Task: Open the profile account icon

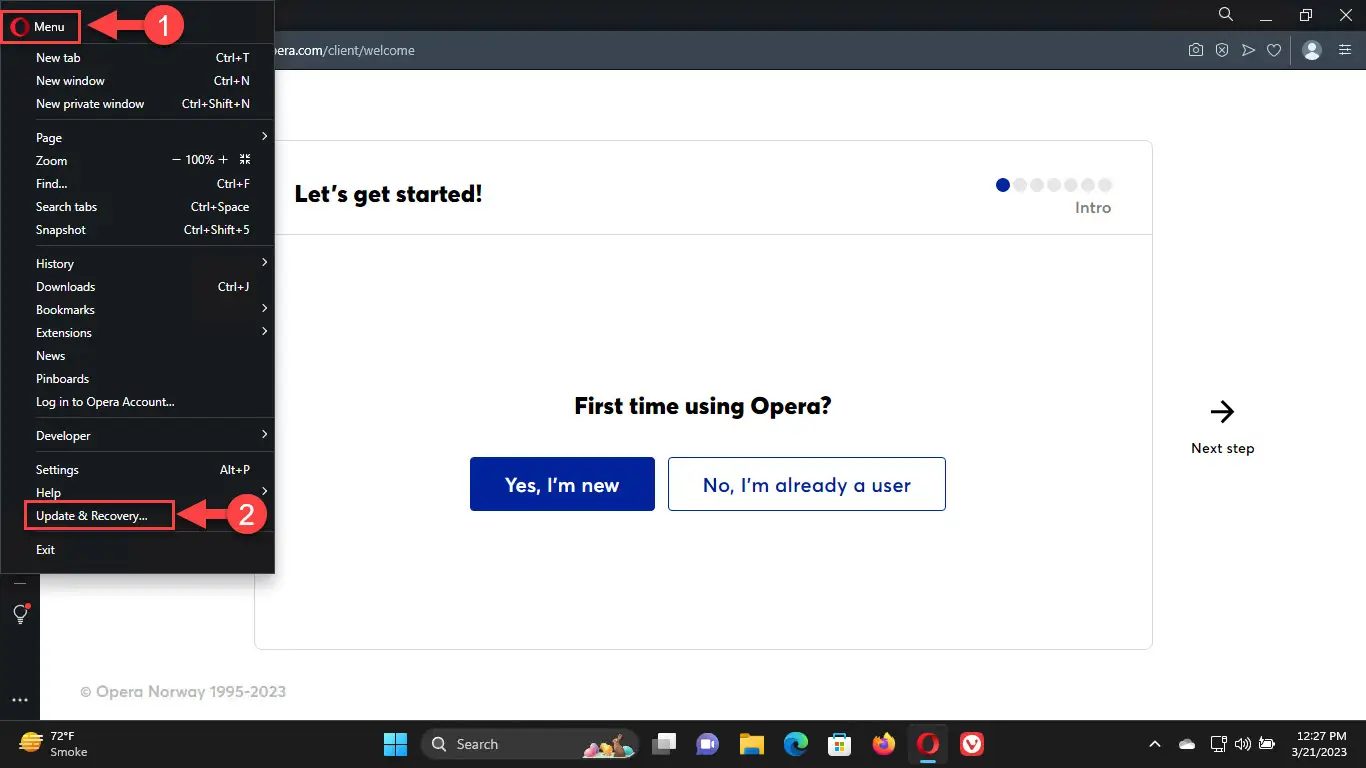Action: 1313,50
